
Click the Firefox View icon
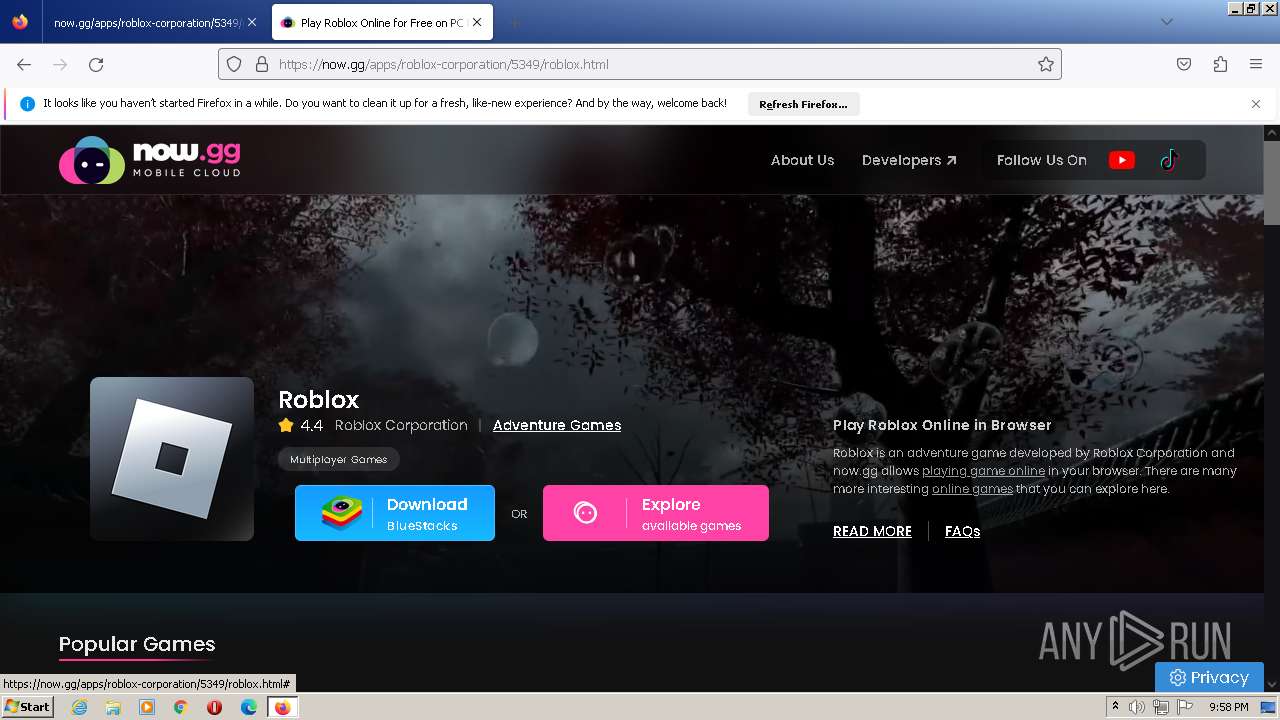click(20, 22)
